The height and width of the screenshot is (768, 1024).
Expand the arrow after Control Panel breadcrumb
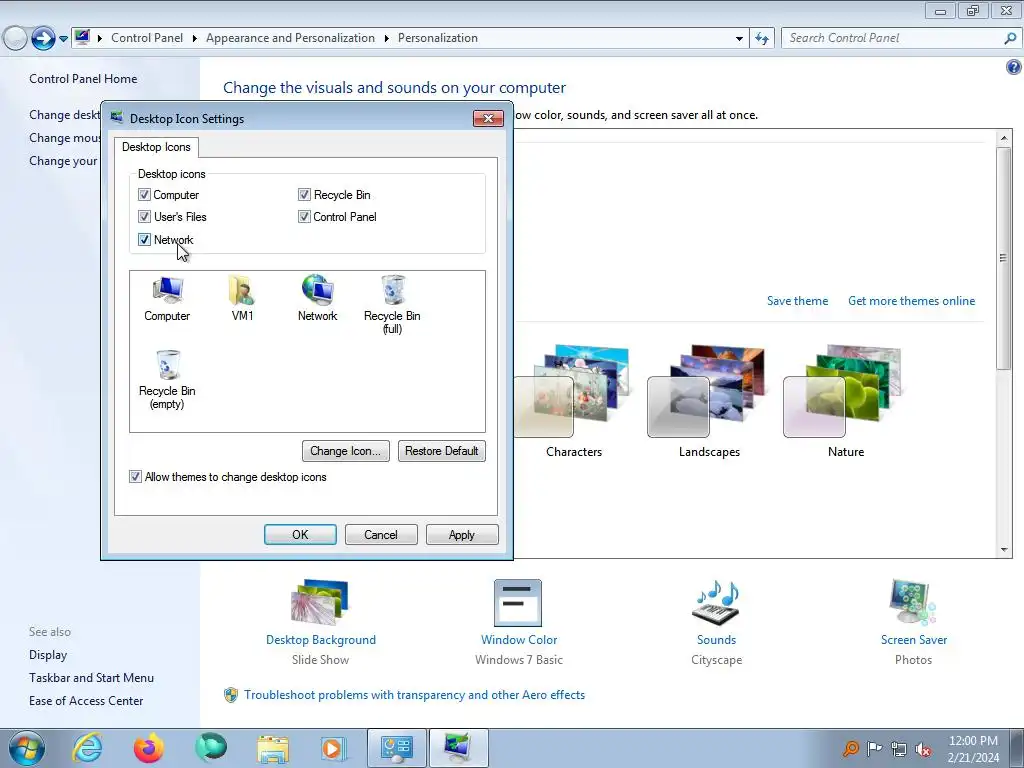click(x=195, y=39)
